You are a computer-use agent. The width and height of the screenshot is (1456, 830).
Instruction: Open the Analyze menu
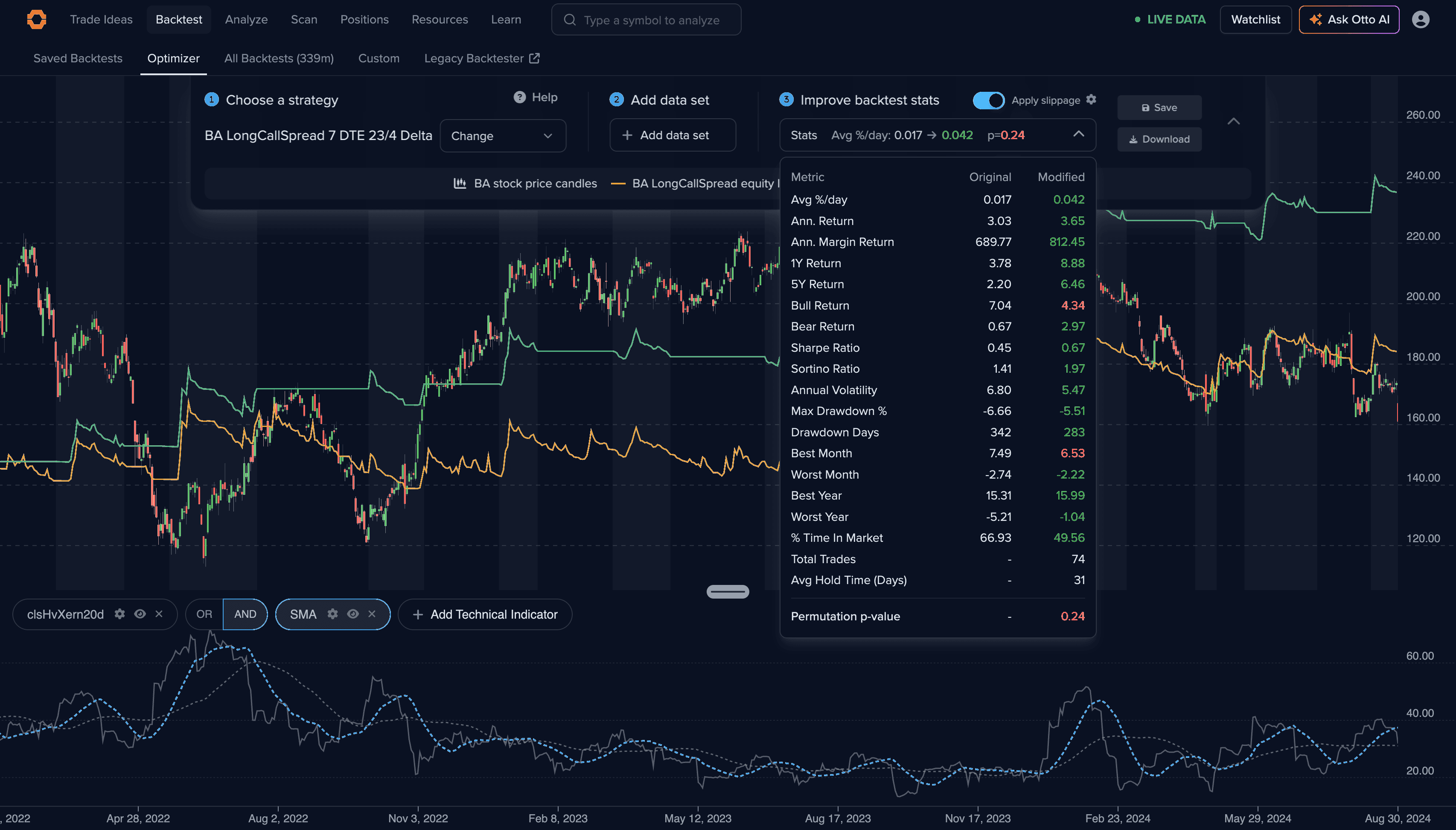(x=246, y=19)
